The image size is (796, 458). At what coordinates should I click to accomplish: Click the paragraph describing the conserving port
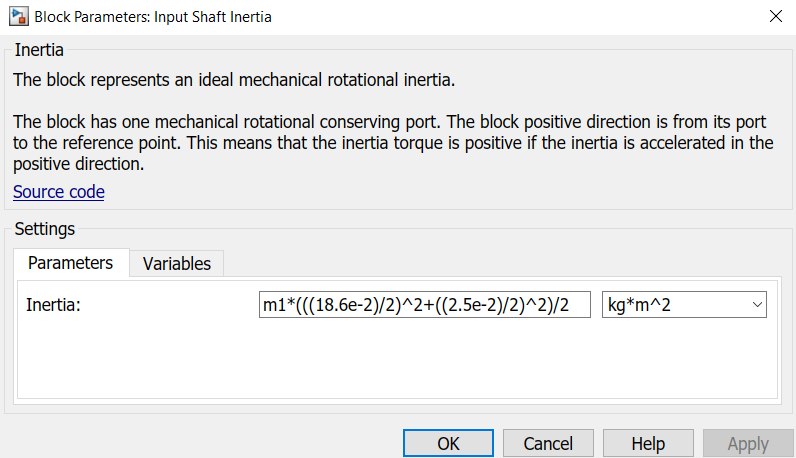(x=392, y=142)
